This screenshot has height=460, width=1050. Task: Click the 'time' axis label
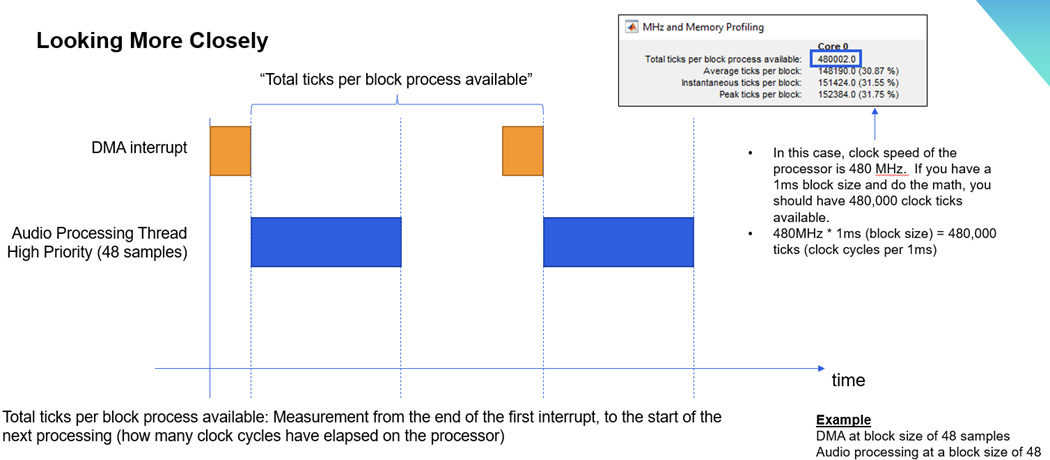(x=848, y=380)
